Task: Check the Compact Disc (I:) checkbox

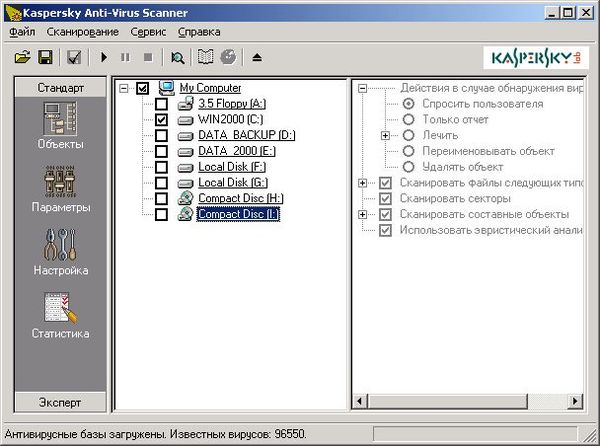Action: [x=161, y=214]
